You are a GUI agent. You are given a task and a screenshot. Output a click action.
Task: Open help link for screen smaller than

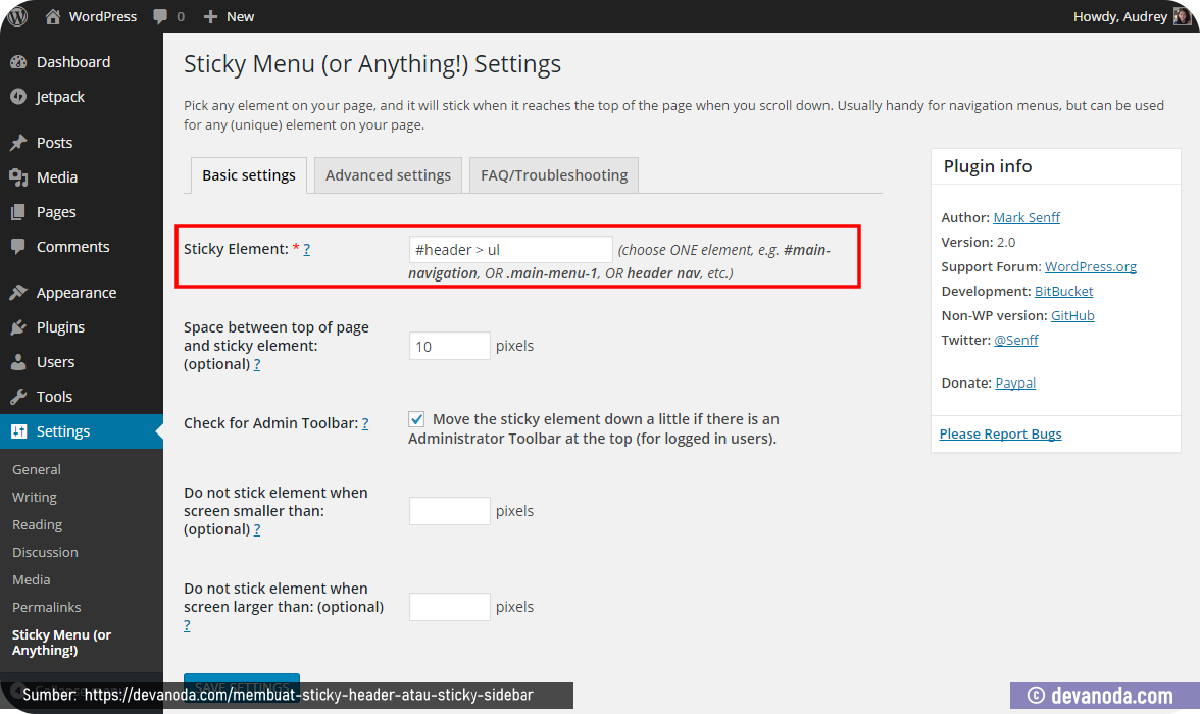point(257,529)
